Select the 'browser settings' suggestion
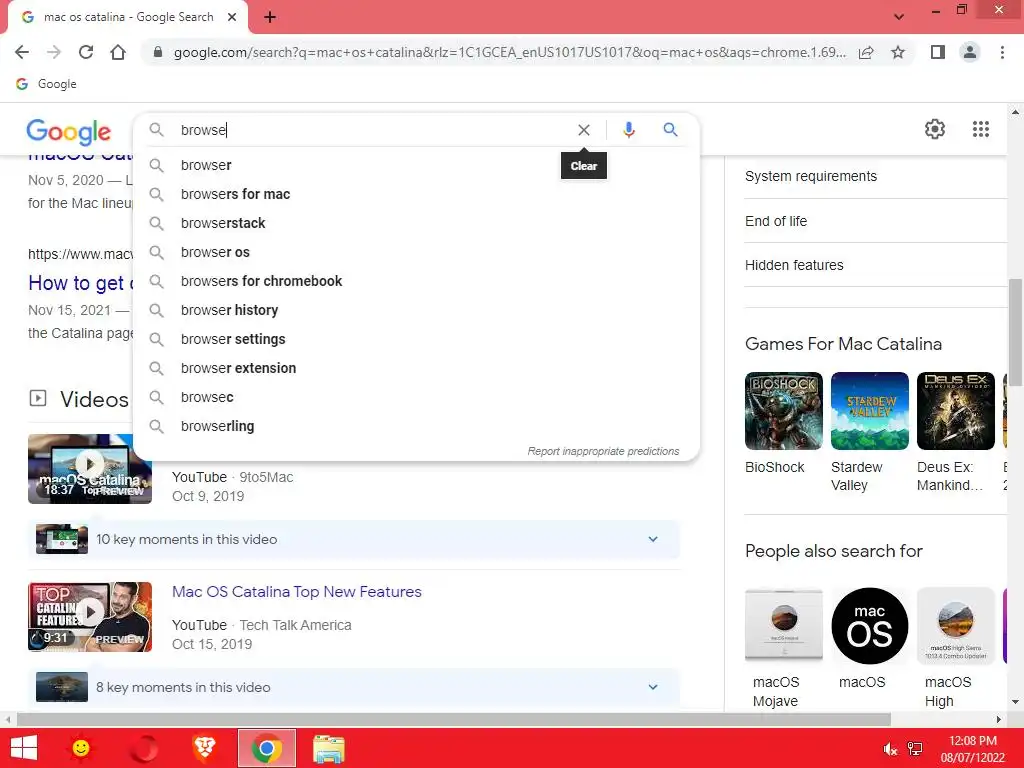Viewport: 1024px width, 768px height. [x=417, y=339]
